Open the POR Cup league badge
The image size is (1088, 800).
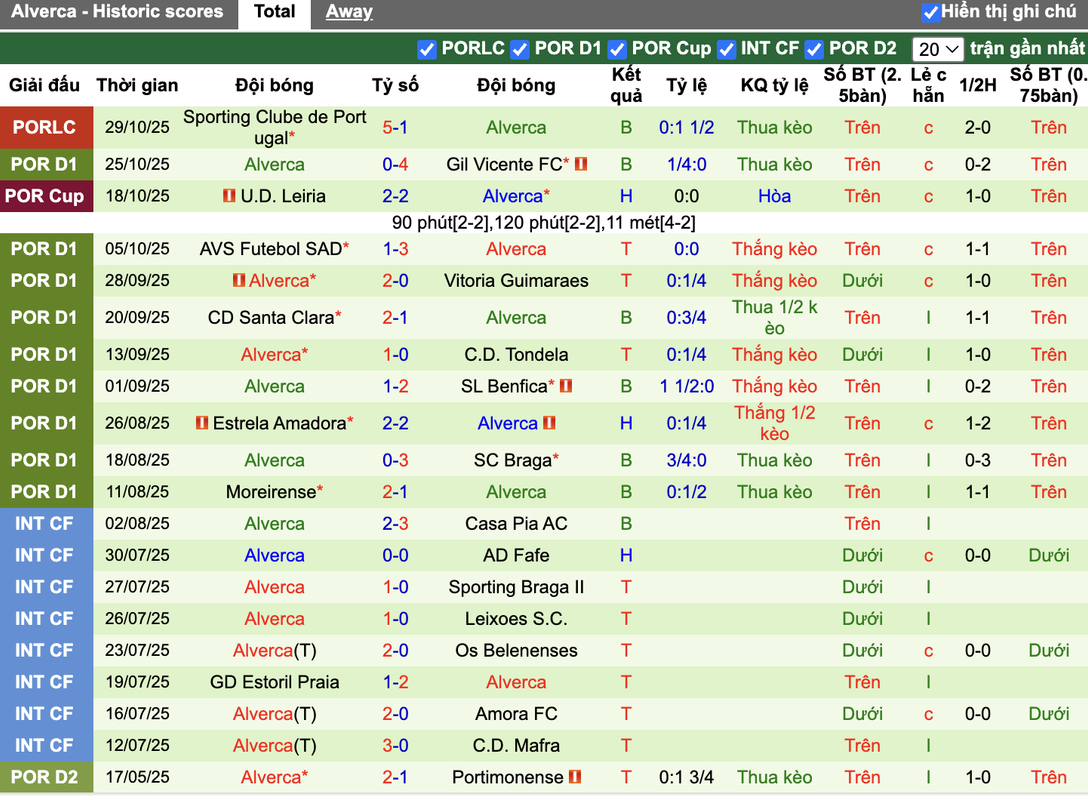tap(46, 196)
